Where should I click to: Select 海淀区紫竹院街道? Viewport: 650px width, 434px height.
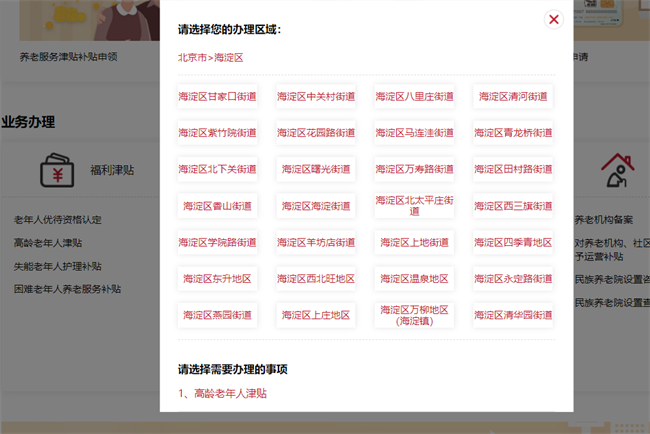click(217, 133)
